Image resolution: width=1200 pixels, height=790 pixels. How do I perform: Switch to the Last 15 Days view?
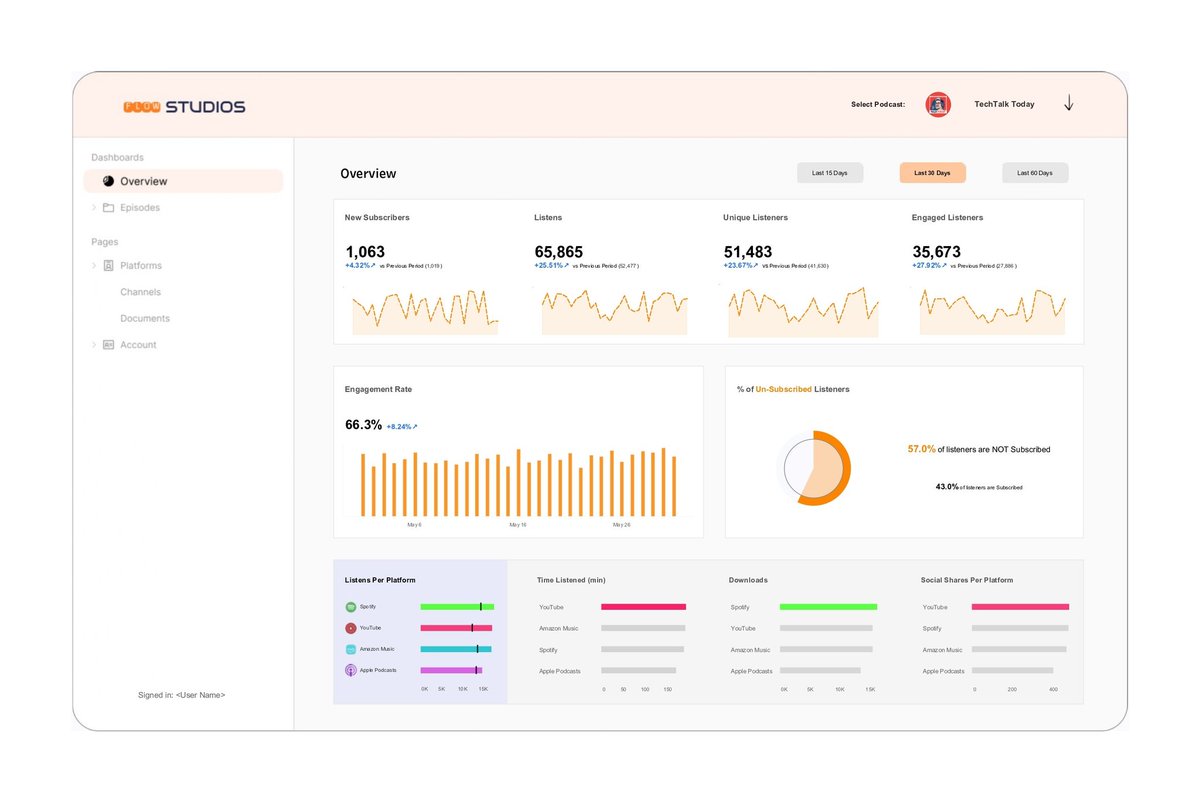(830, 172)
